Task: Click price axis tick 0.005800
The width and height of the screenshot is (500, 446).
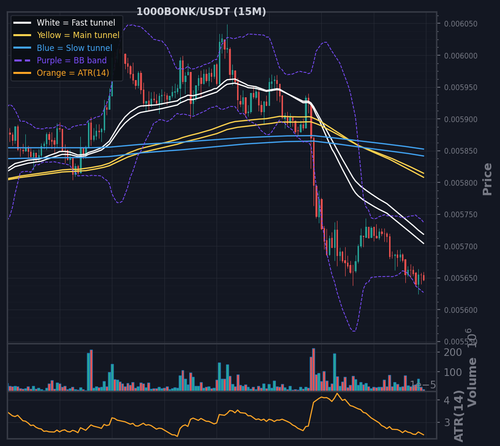Action: pos(461,183)
